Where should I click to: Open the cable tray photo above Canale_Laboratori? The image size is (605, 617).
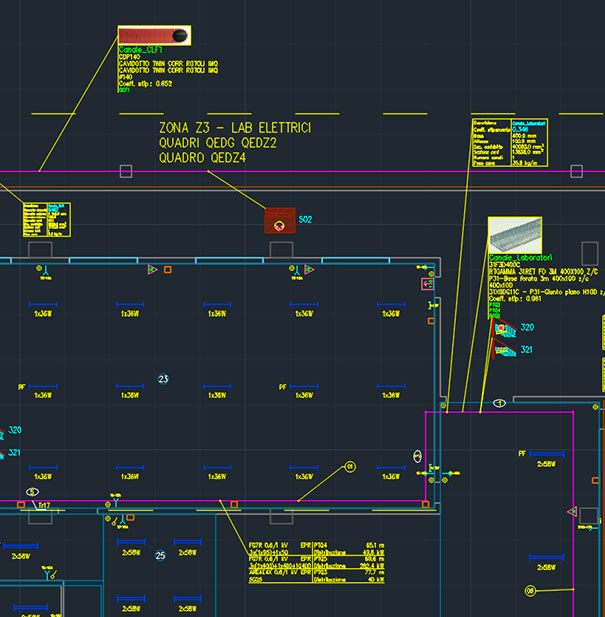(515, 235)
